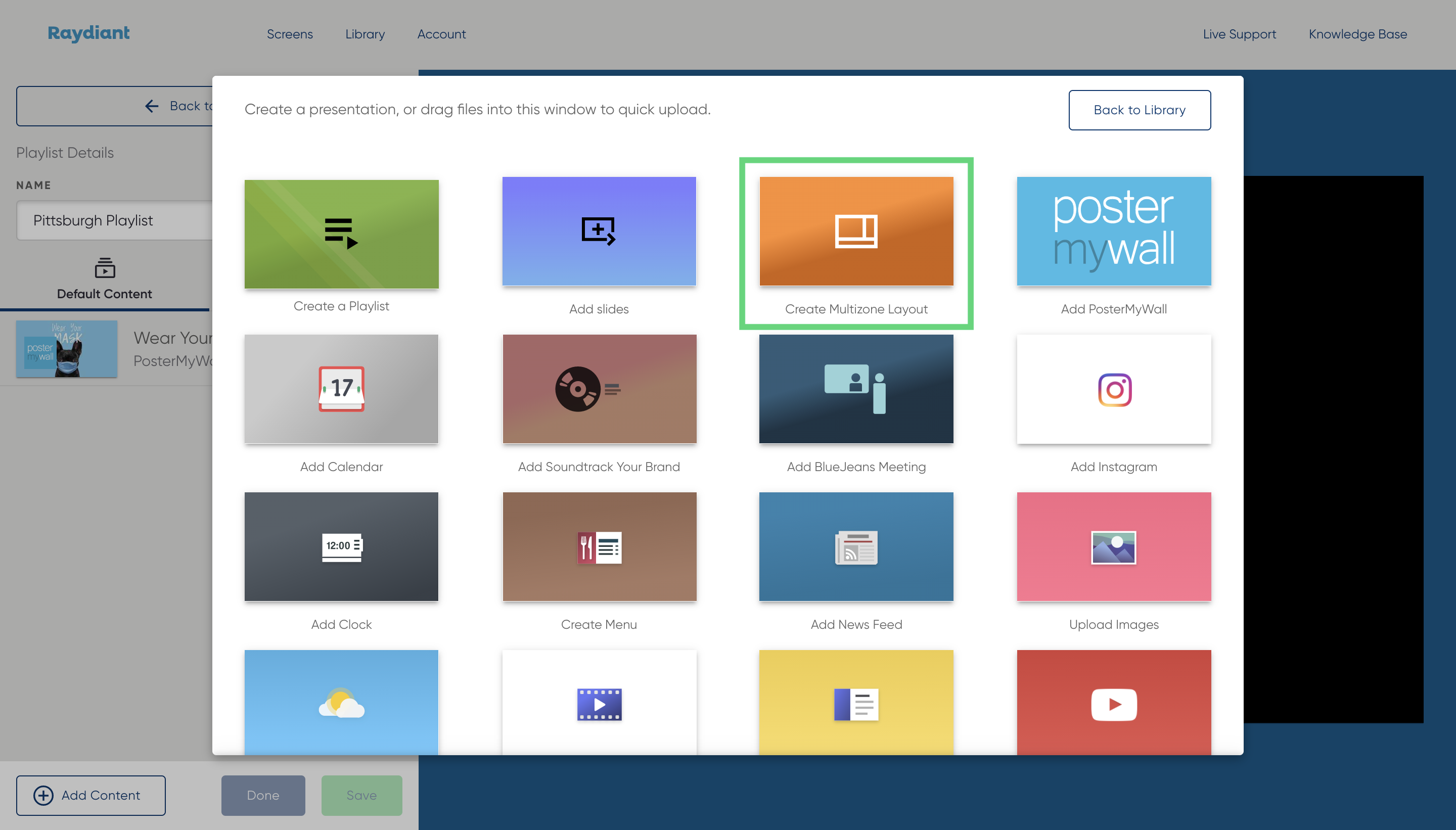Select the Add Clock tile
The height and width of the screenshot is (830, 1456).
coord(341,547)
